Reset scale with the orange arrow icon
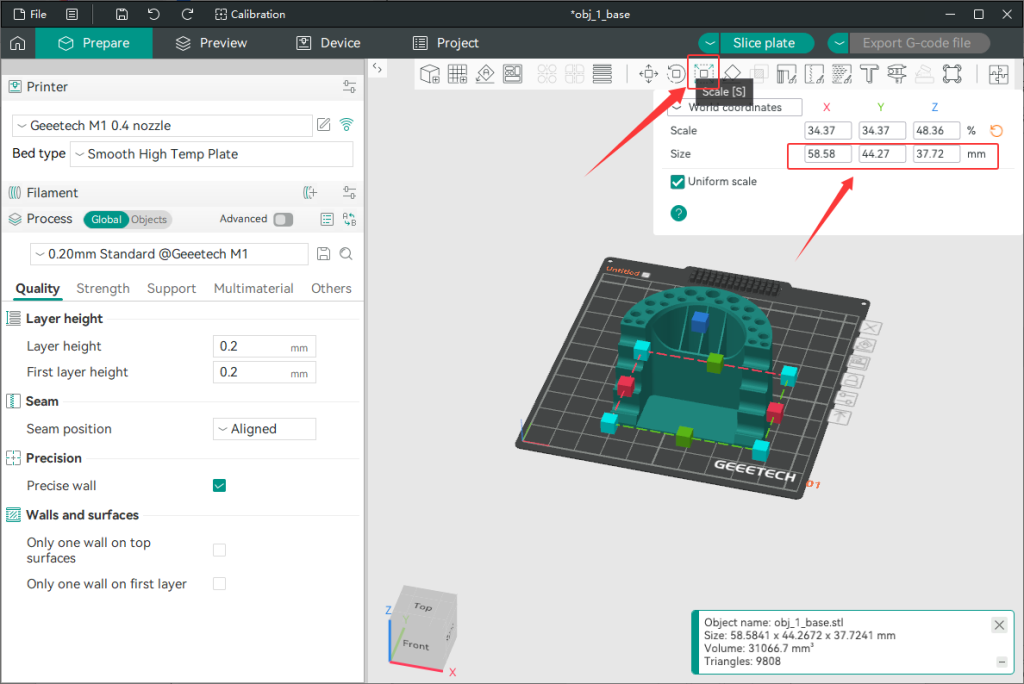The width and height of the screenshot is (1024, 684). coord(996,131)
